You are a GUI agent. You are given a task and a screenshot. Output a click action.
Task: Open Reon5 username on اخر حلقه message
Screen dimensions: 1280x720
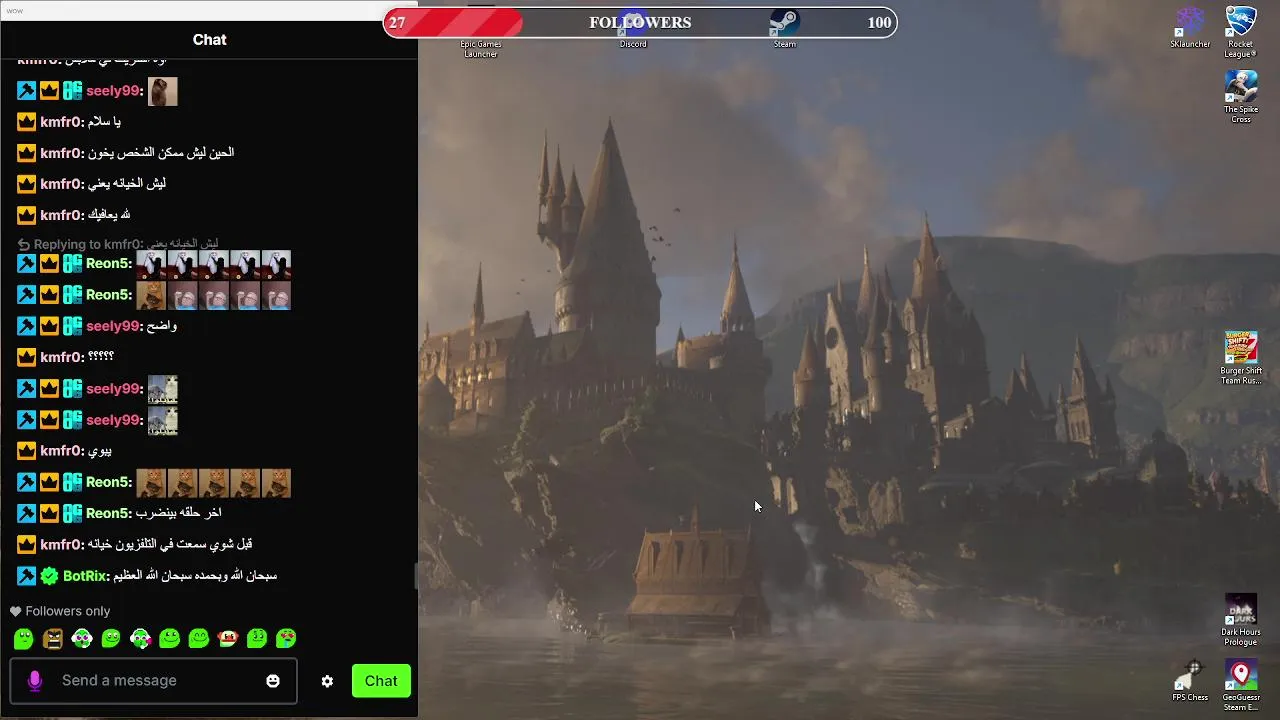[108, 513]
